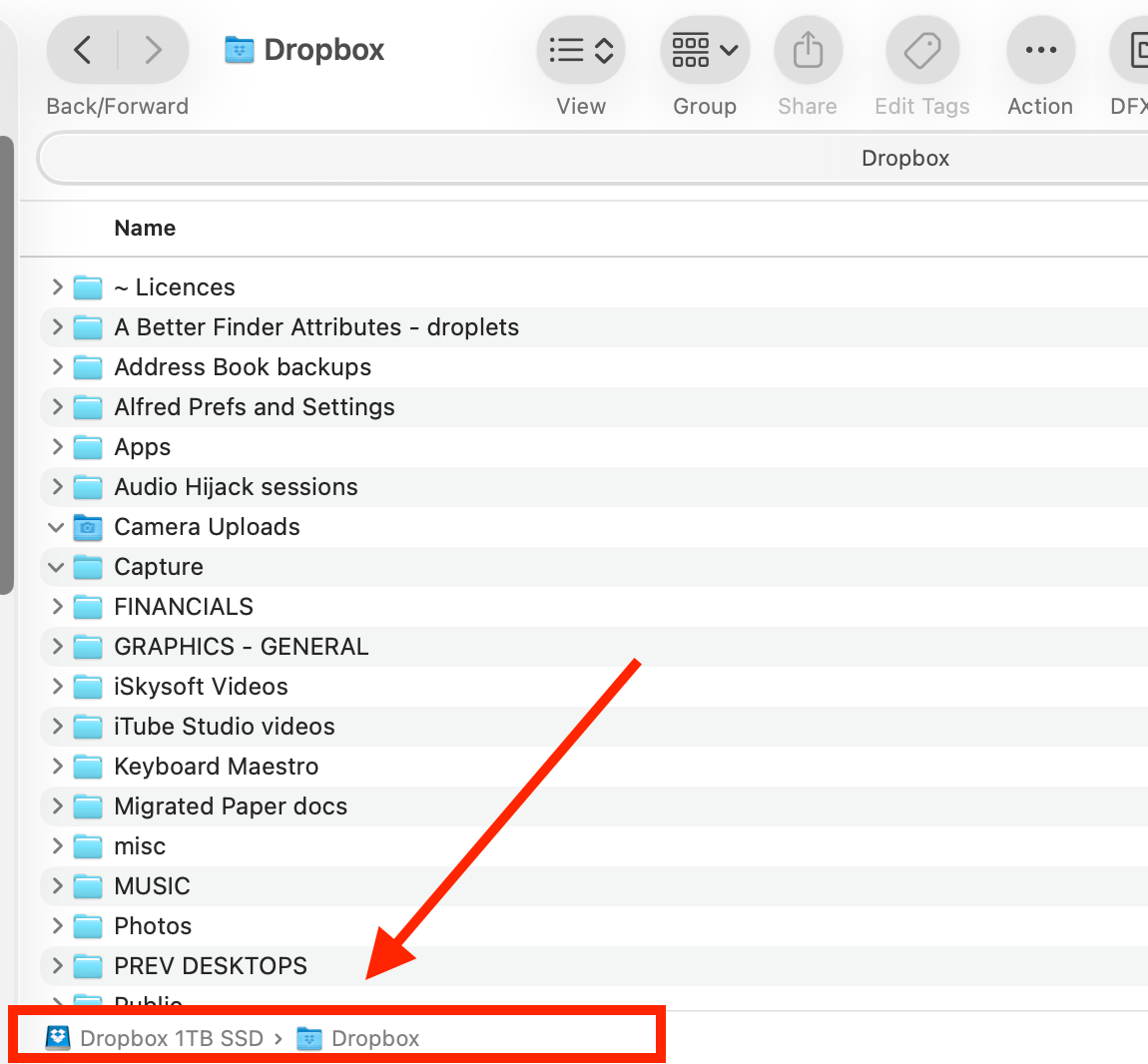Click the Dropbox drive icon in path bar
The width and height of the screenshot is (1148, 1064).
point(58,1038)
